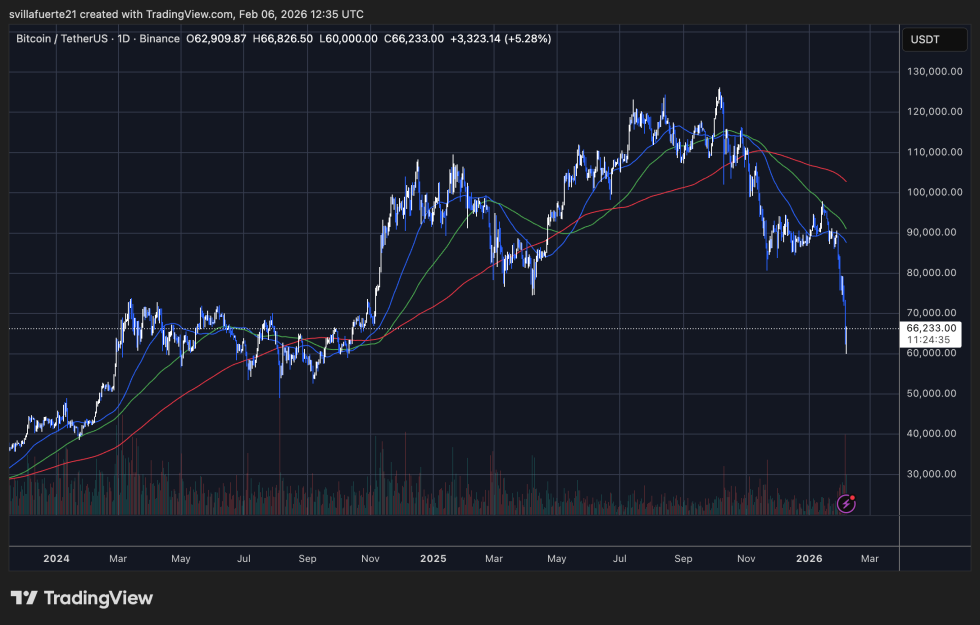The image size is (980, 625).
Task: Toggle the USDT currency button on the price scale
Action: click(x=936, y=39)
